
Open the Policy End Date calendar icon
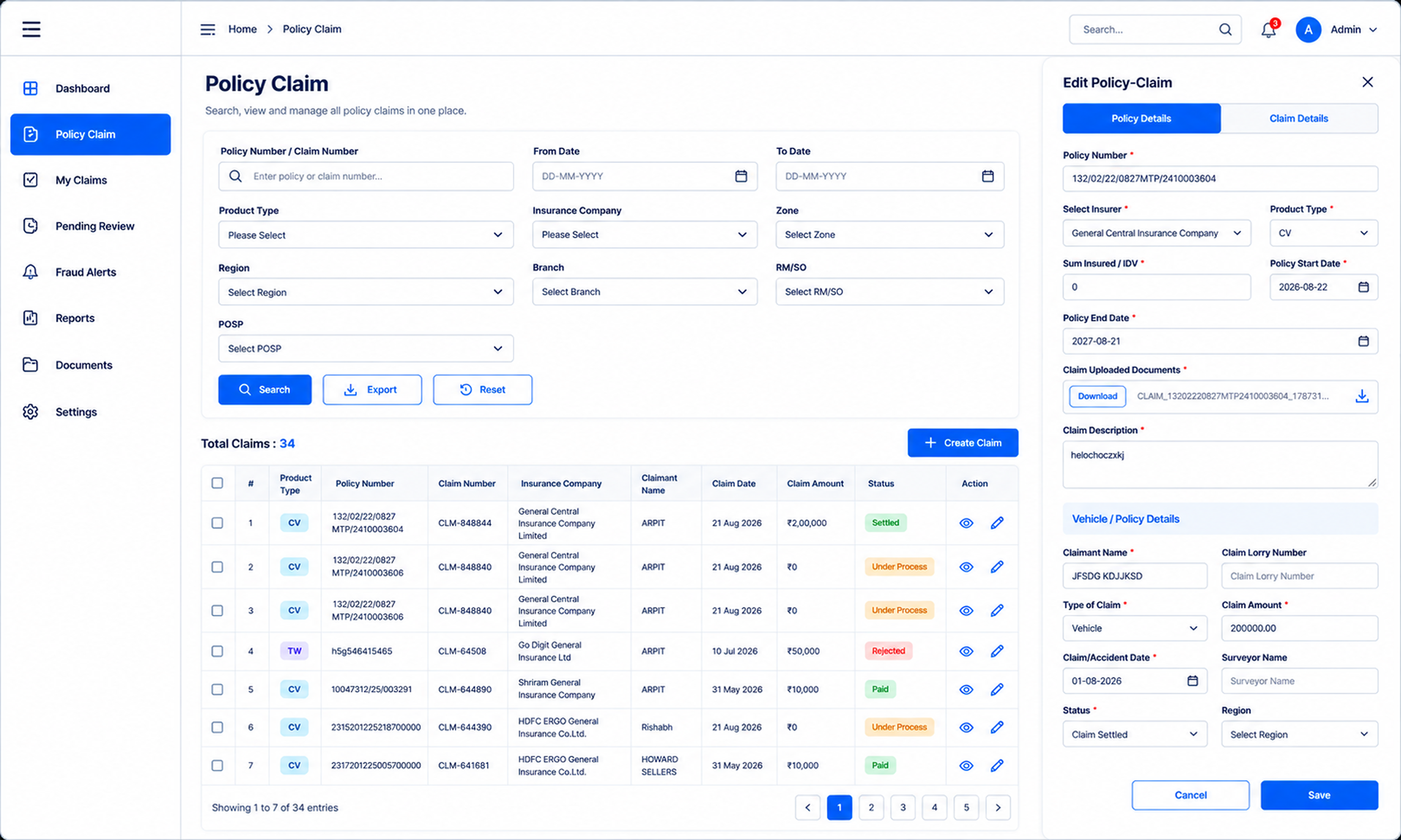(1364, 341)
